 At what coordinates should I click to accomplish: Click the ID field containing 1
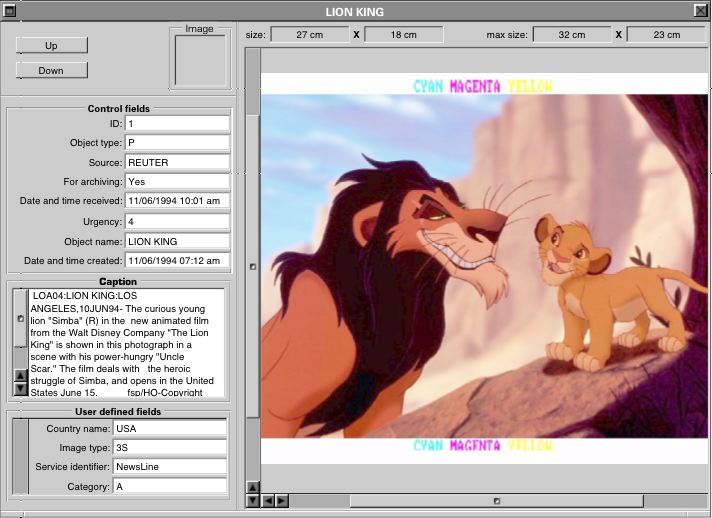tap(177, 123)
